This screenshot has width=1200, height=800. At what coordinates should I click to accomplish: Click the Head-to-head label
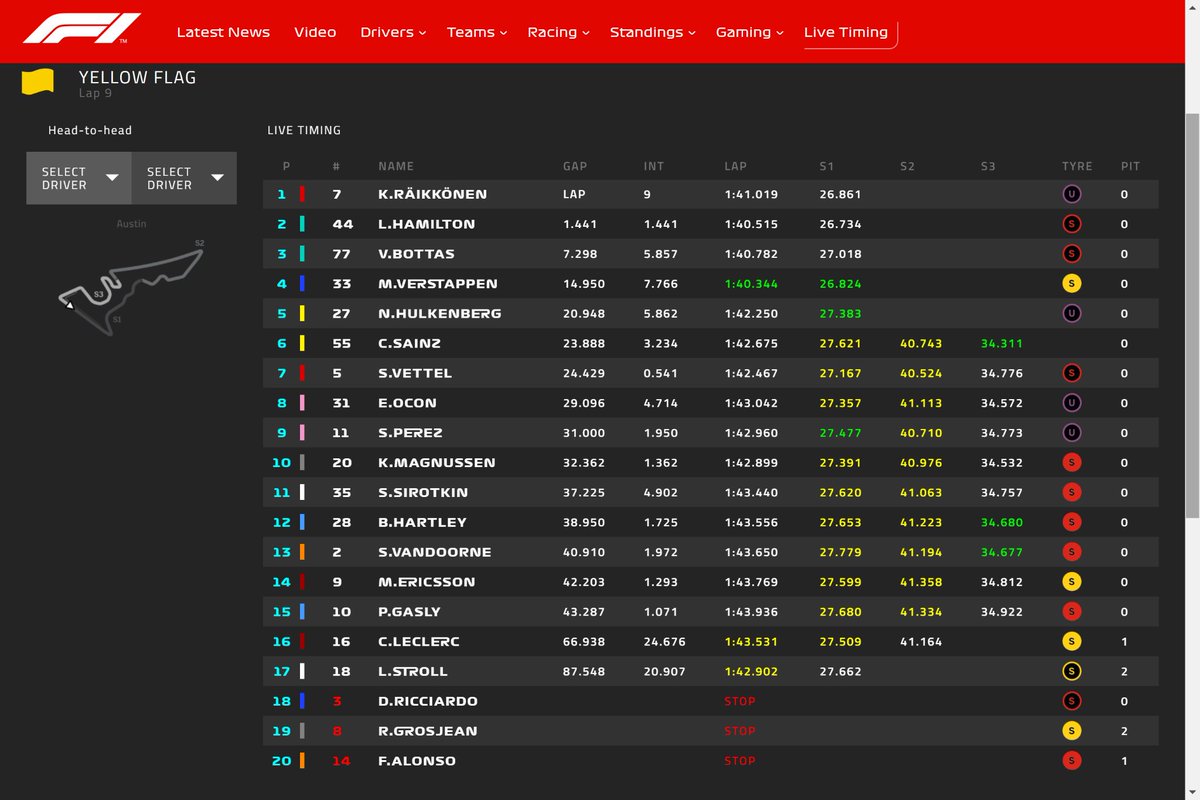(x=90, y=130)
